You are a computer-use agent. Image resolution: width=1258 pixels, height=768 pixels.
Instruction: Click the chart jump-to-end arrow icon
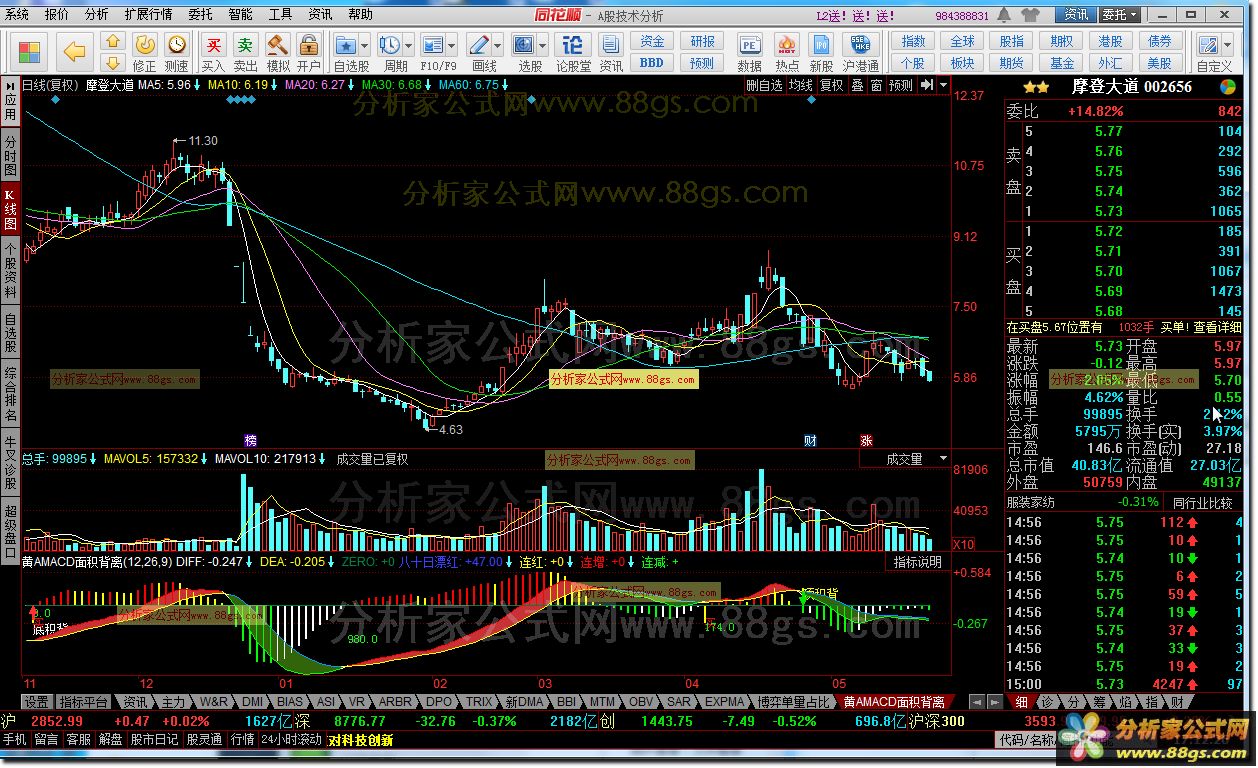pyautogui.click(x=926, y=85)
